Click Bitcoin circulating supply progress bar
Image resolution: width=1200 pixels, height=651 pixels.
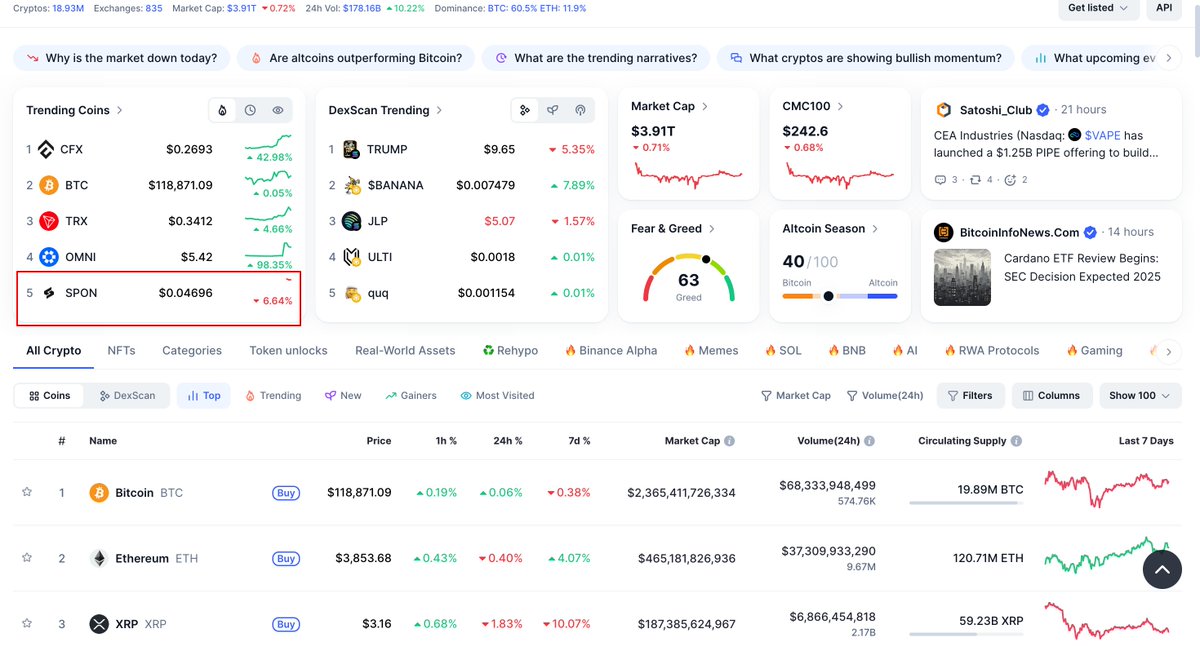968,504
